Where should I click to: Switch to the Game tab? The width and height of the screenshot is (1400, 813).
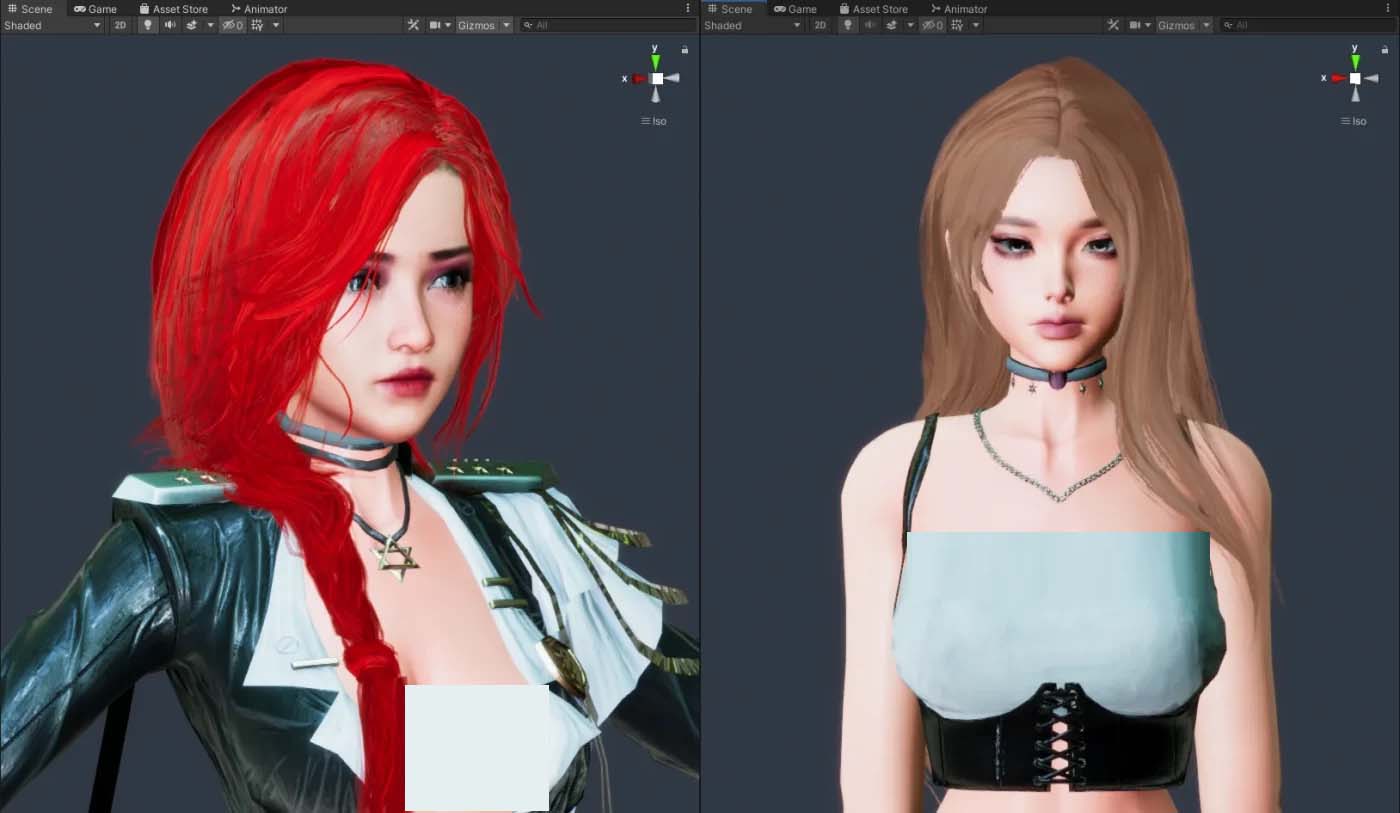(x=95, y=8)
